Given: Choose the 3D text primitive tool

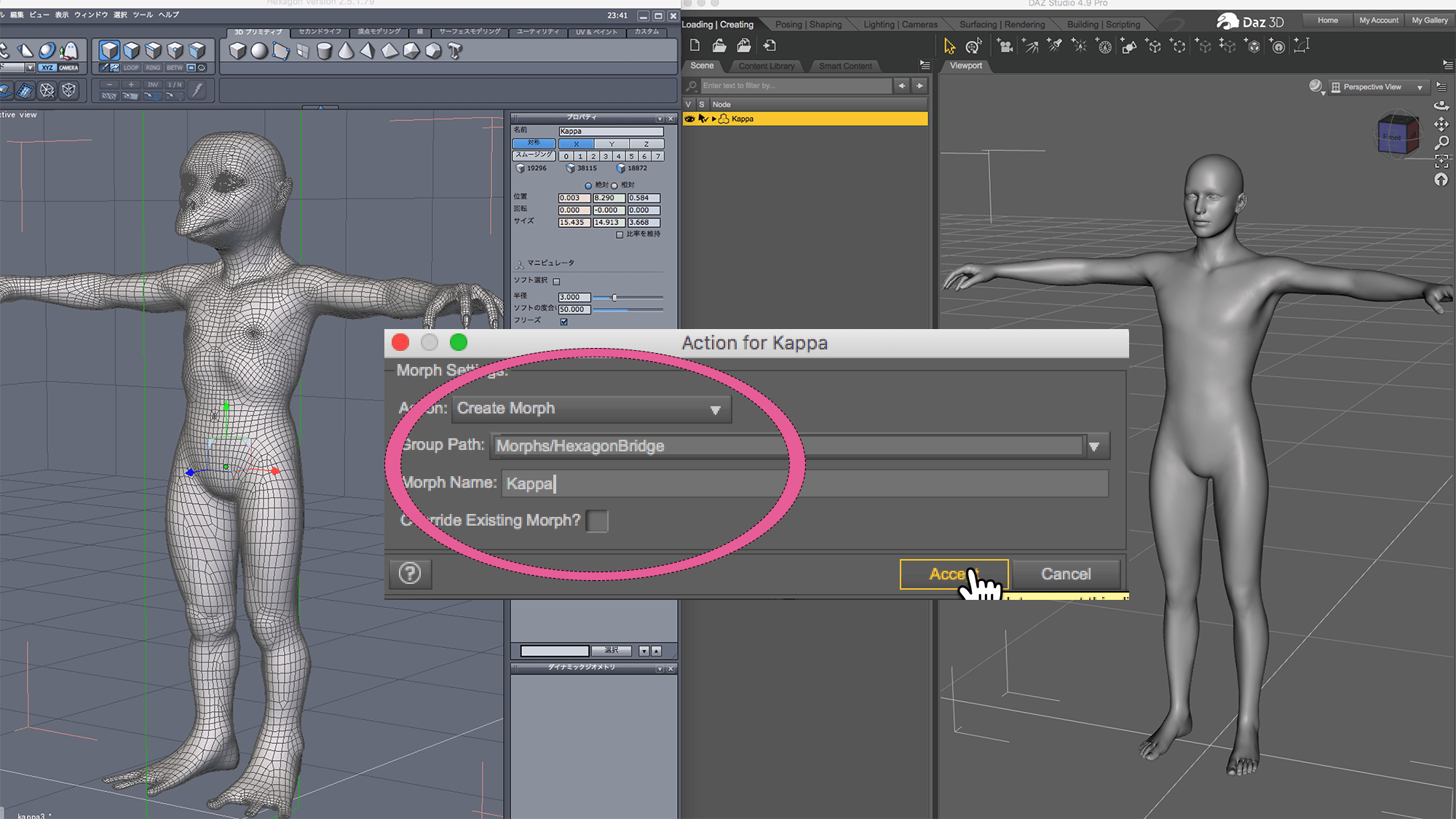Looking at the screenshot, I should coord(455,51).
